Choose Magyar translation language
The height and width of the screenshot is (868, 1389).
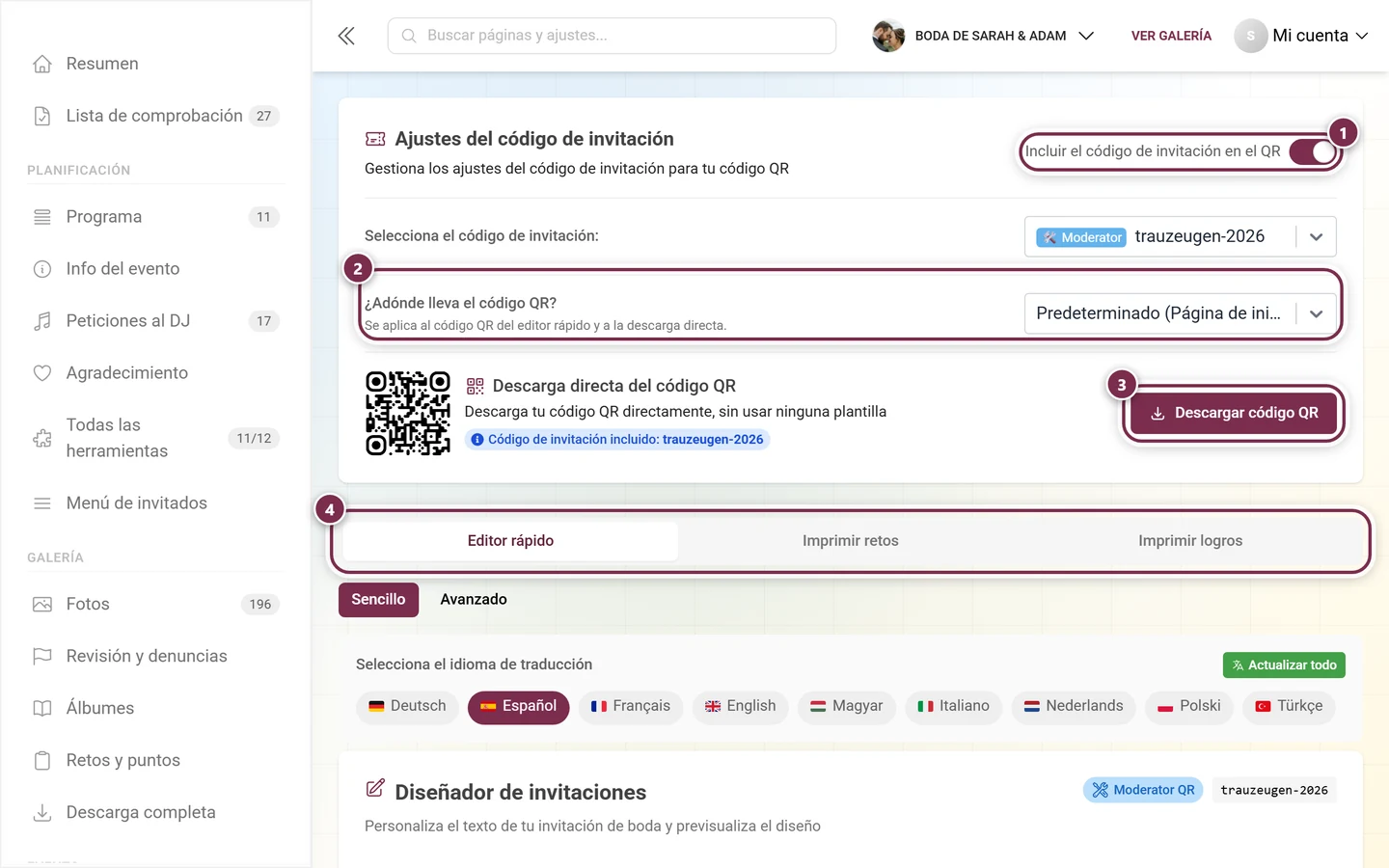pos(847,707)
